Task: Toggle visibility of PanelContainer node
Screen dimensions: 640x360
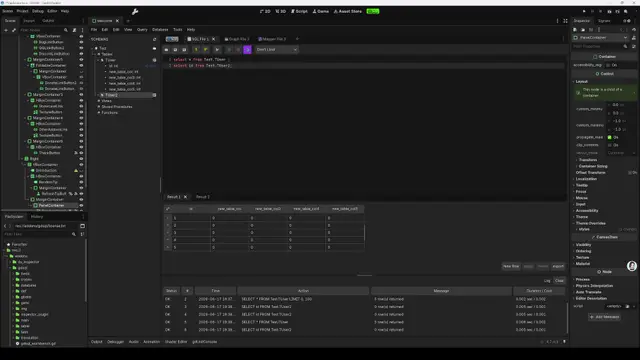Action: pyautogui.click(x=81, y=205)
